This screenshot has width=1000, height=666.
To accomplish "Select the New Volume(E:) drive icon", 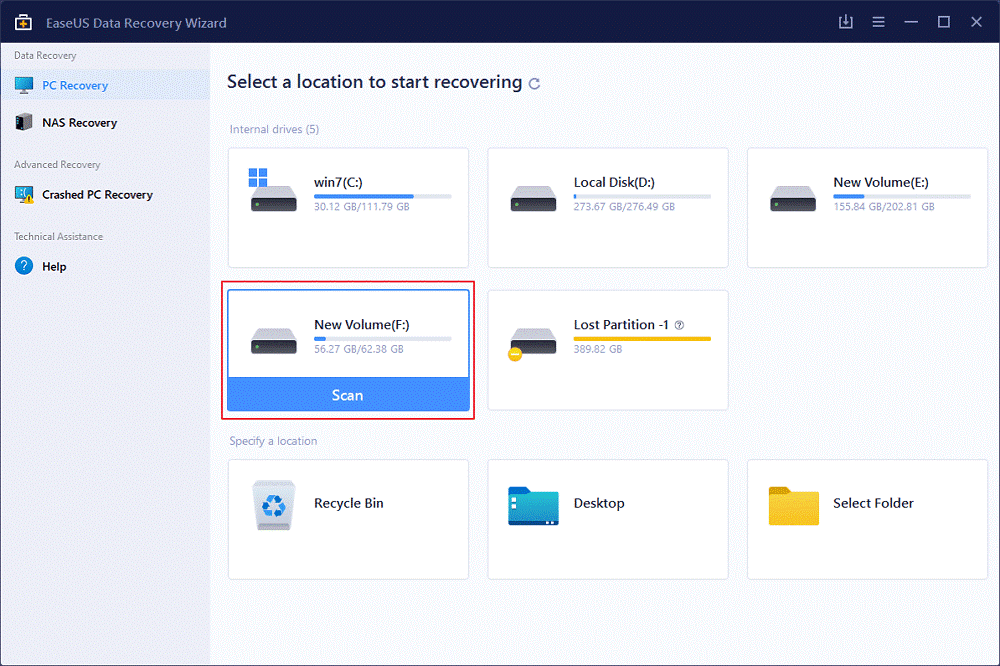I will tap(793, 198).
